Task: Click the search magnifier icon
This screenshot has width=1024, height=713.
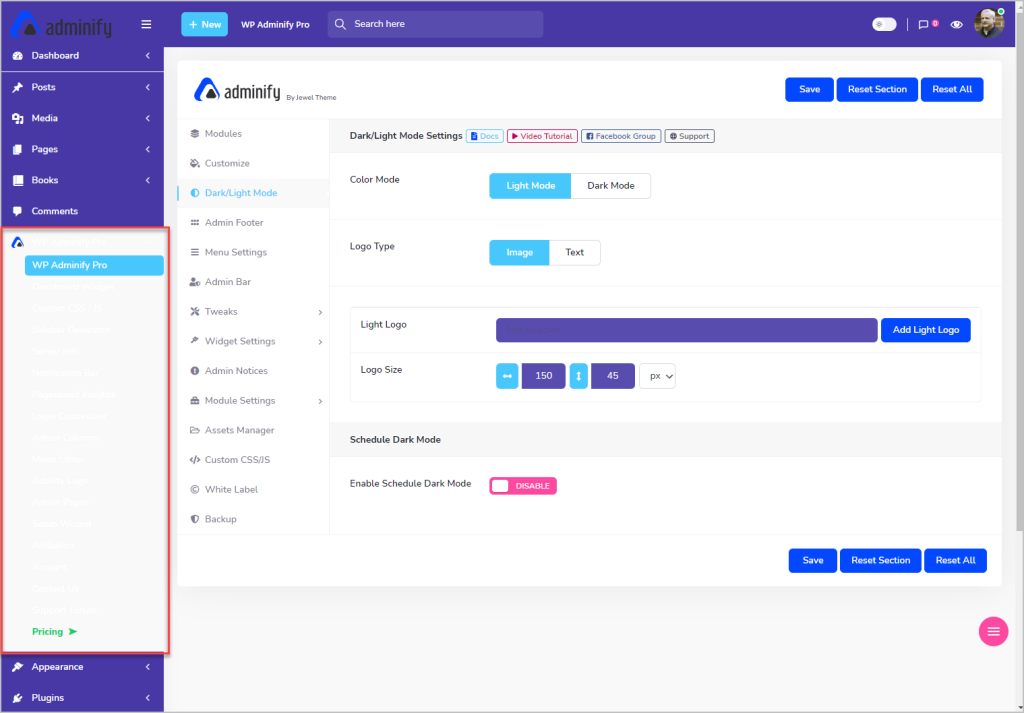Action: (x=340, y=24)
